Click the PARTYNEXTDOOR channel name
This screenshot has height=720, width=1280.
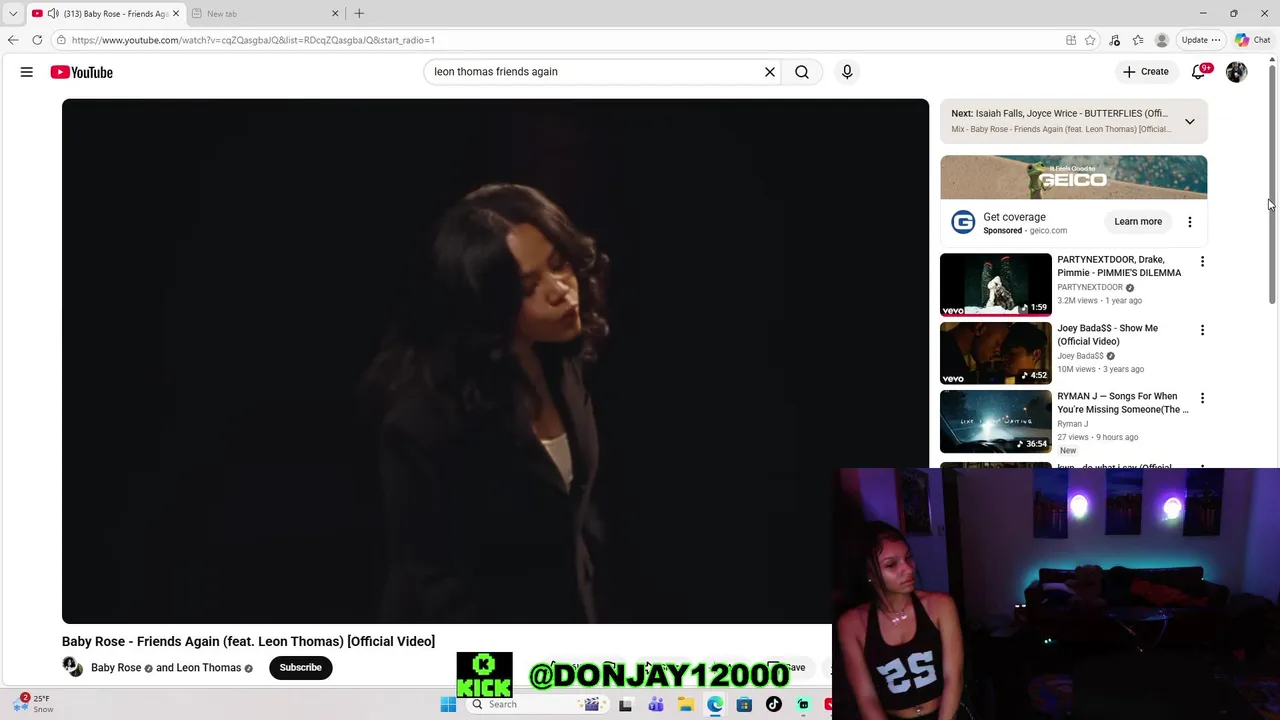click(1090, 287)
